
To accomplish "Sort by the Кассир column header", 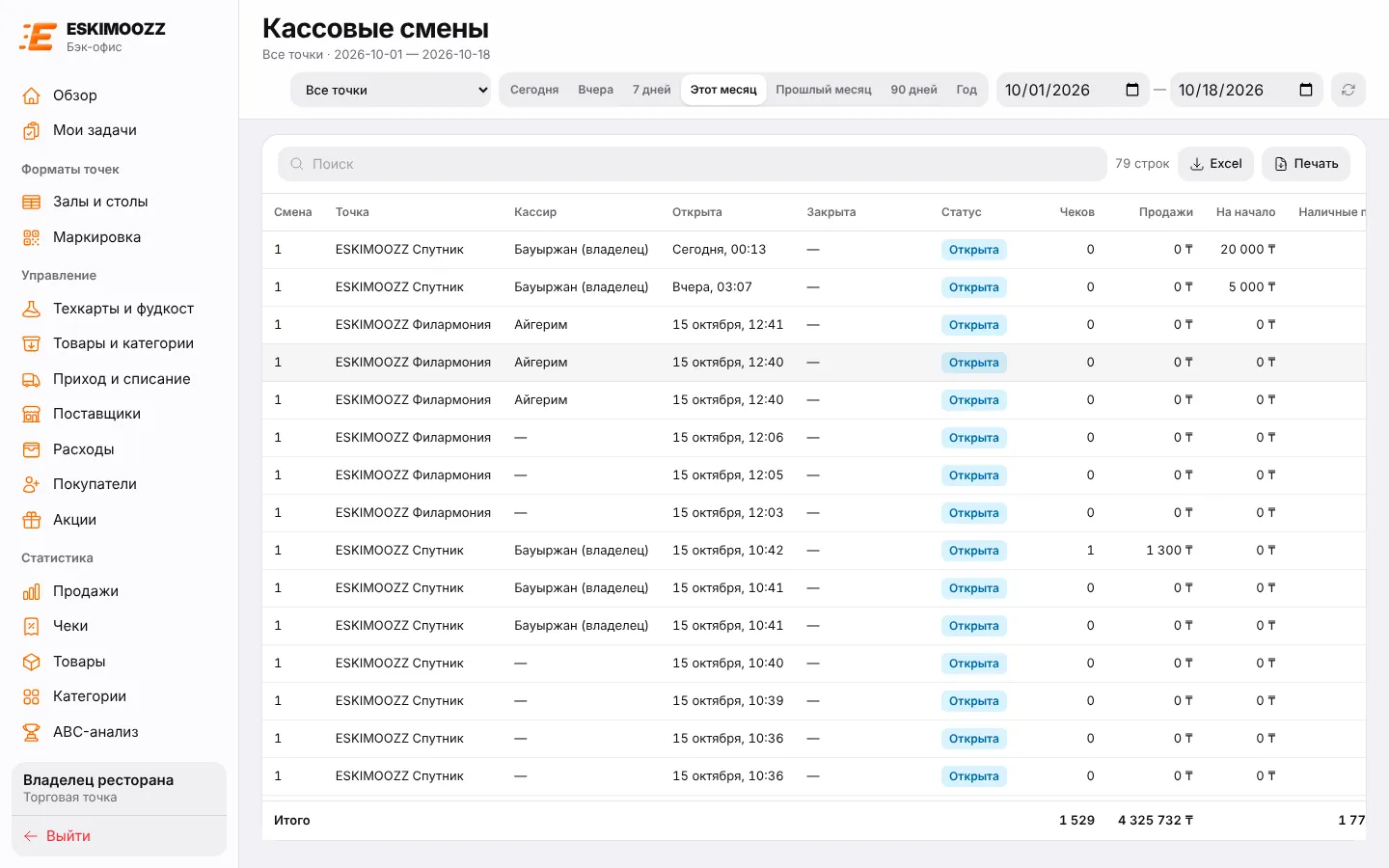I will point(535,212).
